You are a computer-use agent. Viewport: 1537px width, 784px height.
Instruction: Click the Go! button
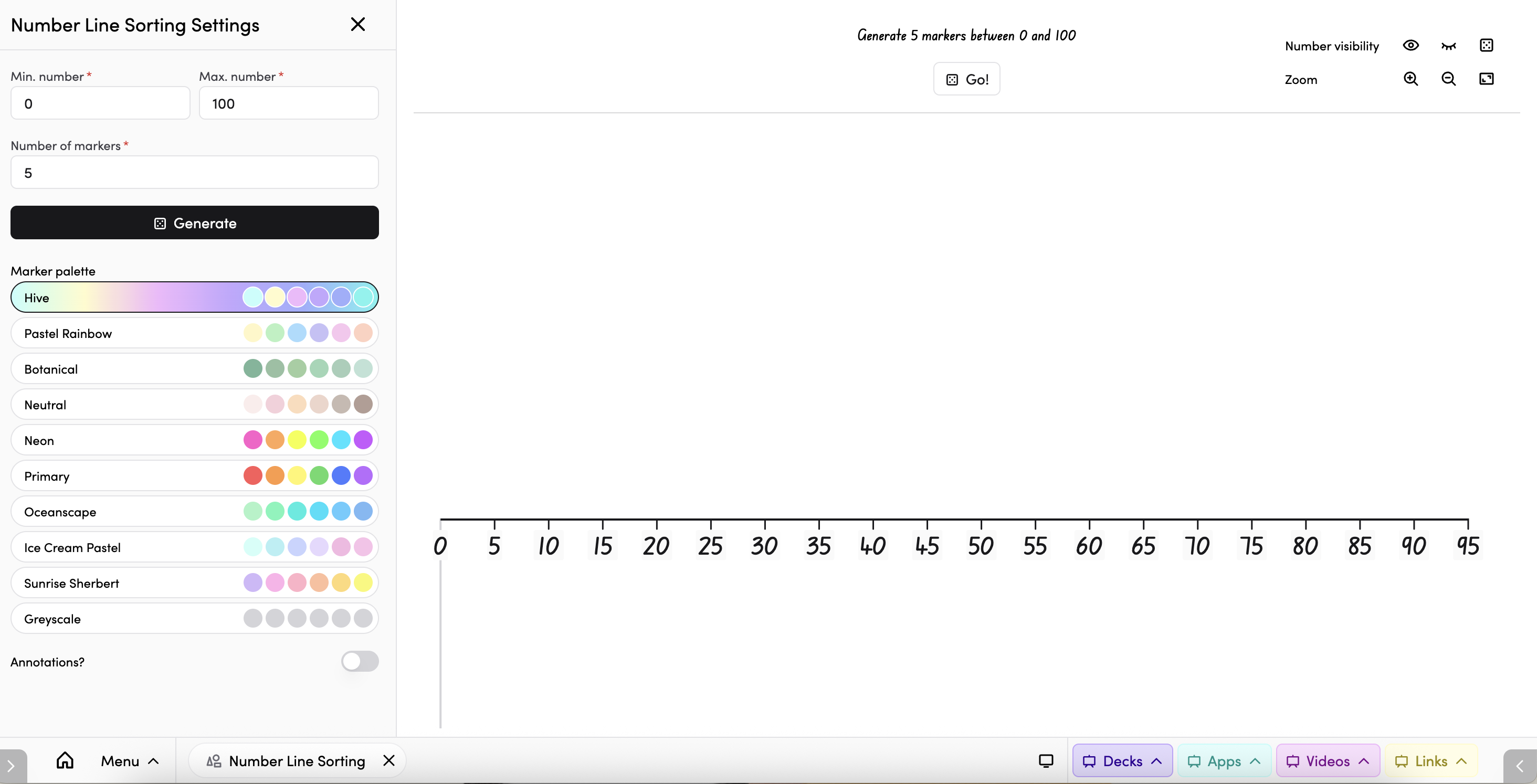tap(966, 79)
